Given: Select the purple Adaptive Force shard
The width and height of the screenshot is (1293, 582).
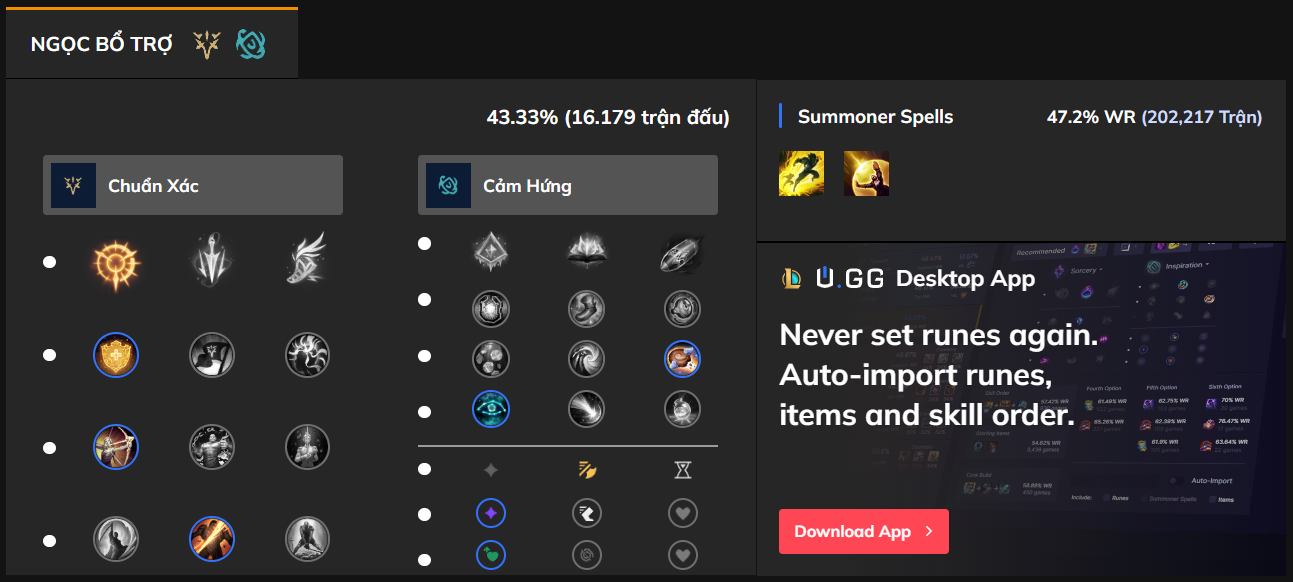Looking at the screenshot, I should click(x=491, y=514).
